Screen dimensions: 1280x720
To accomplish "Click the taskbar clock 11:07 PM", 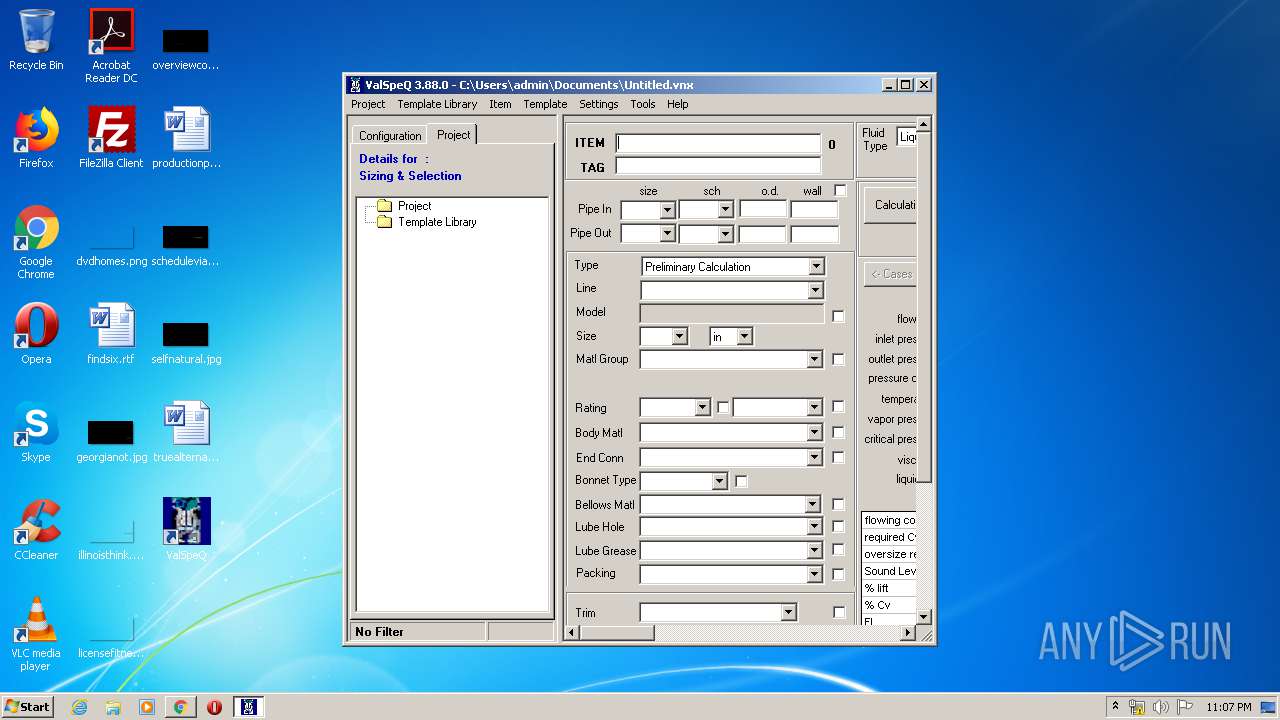I will tap(1229, 707).
